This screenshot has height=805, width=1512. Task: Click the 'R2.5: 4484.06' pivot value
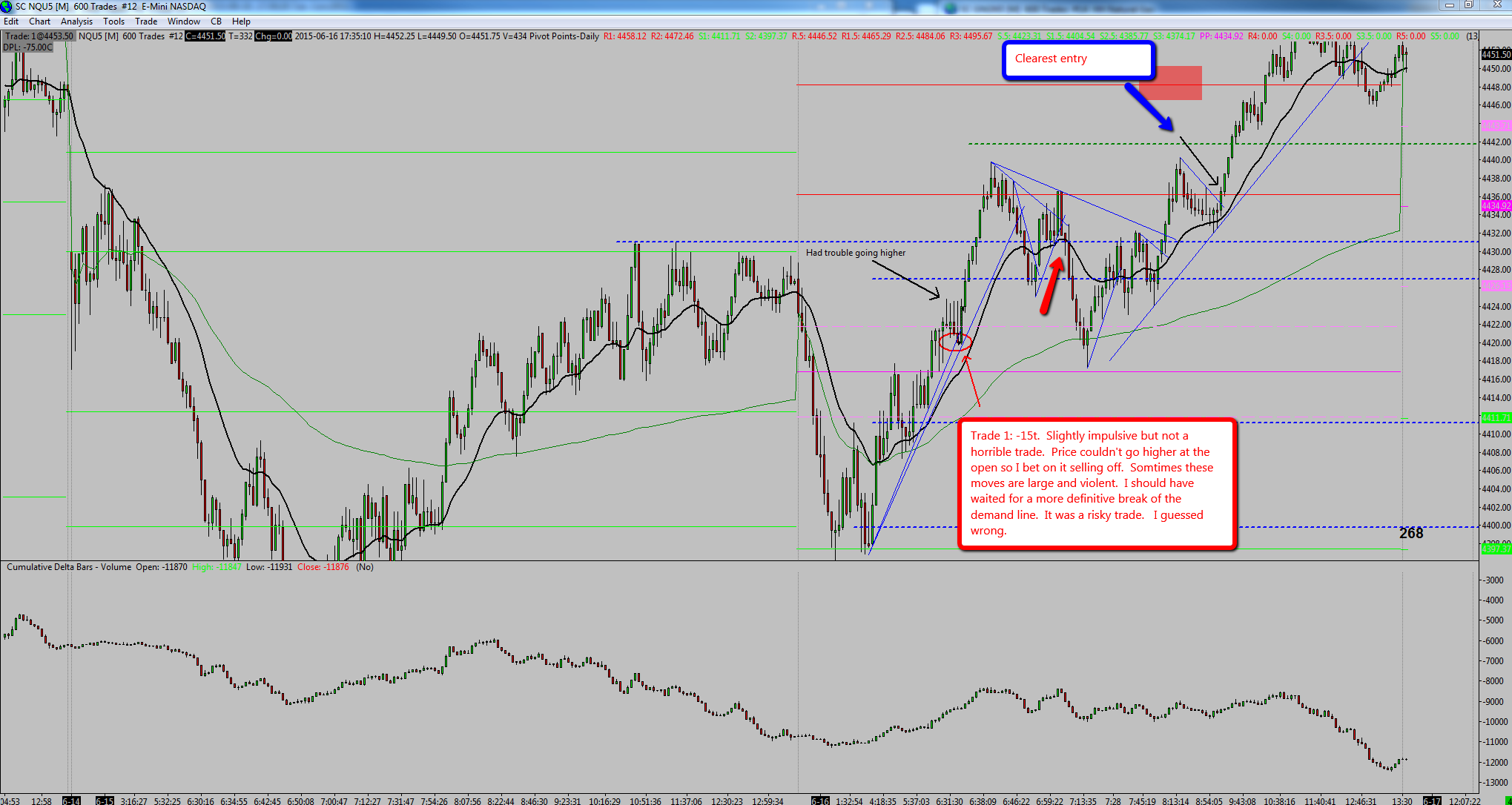click(x=920, y=36)
